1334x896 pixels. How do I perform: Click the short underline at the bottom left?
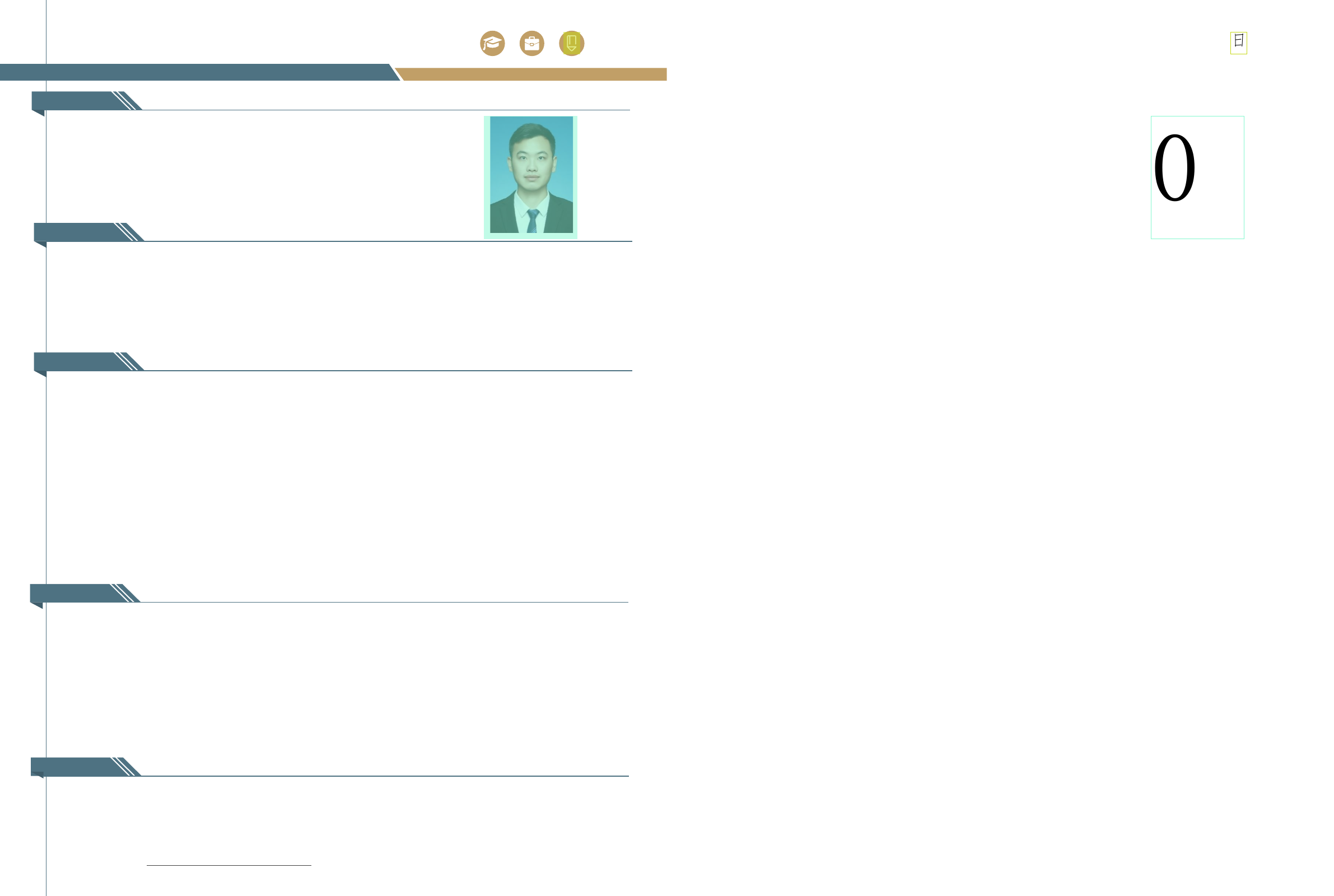point(228,865)
